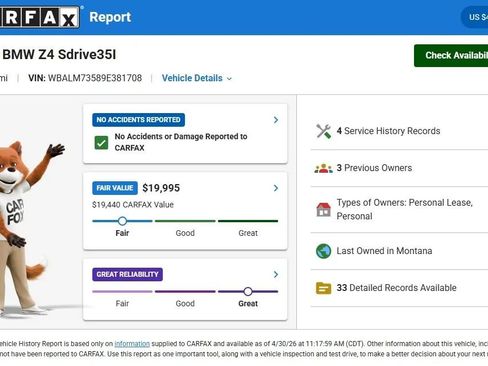Click the Report heading in the header
This screenshot has height=366, width=488.
click(110, 17)
